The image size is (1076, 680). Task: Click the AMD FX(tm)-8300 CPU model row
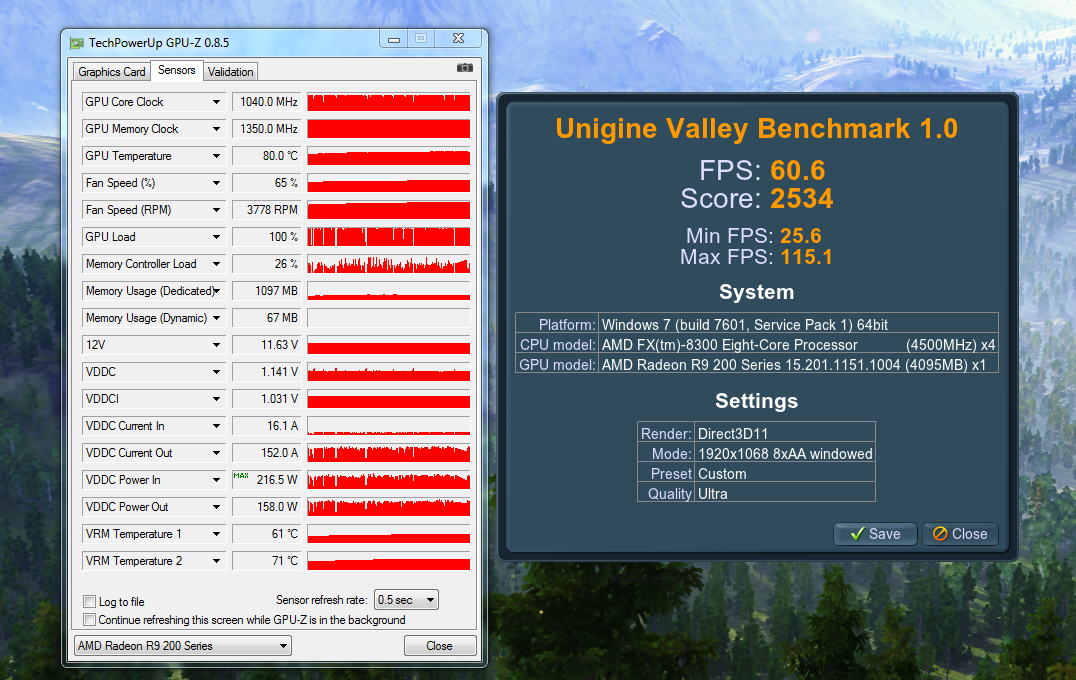click(x=756, y=344)
